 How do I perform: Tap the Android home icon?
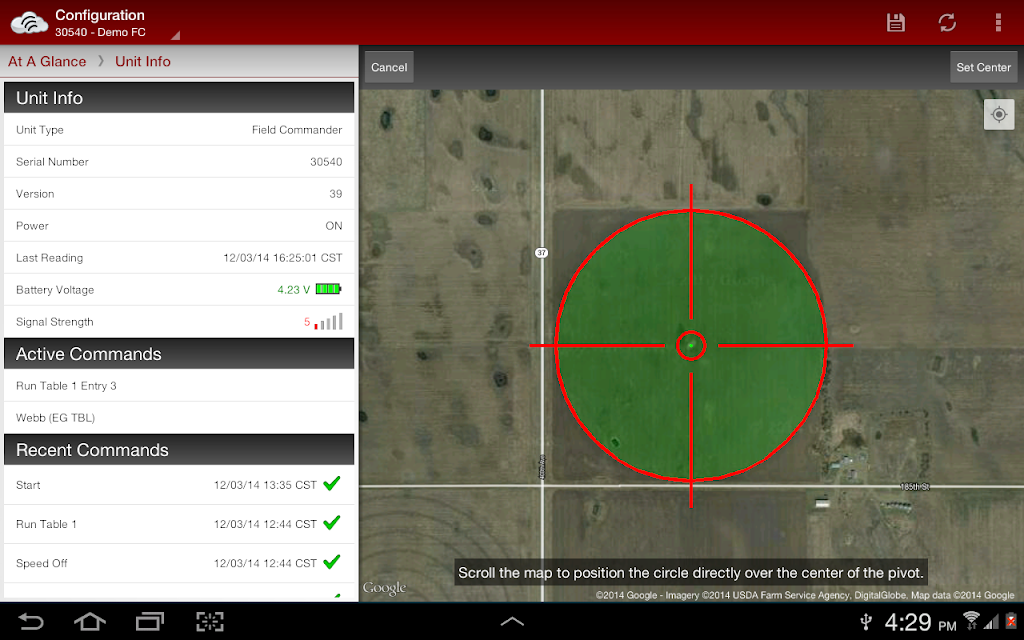point(89,621)
